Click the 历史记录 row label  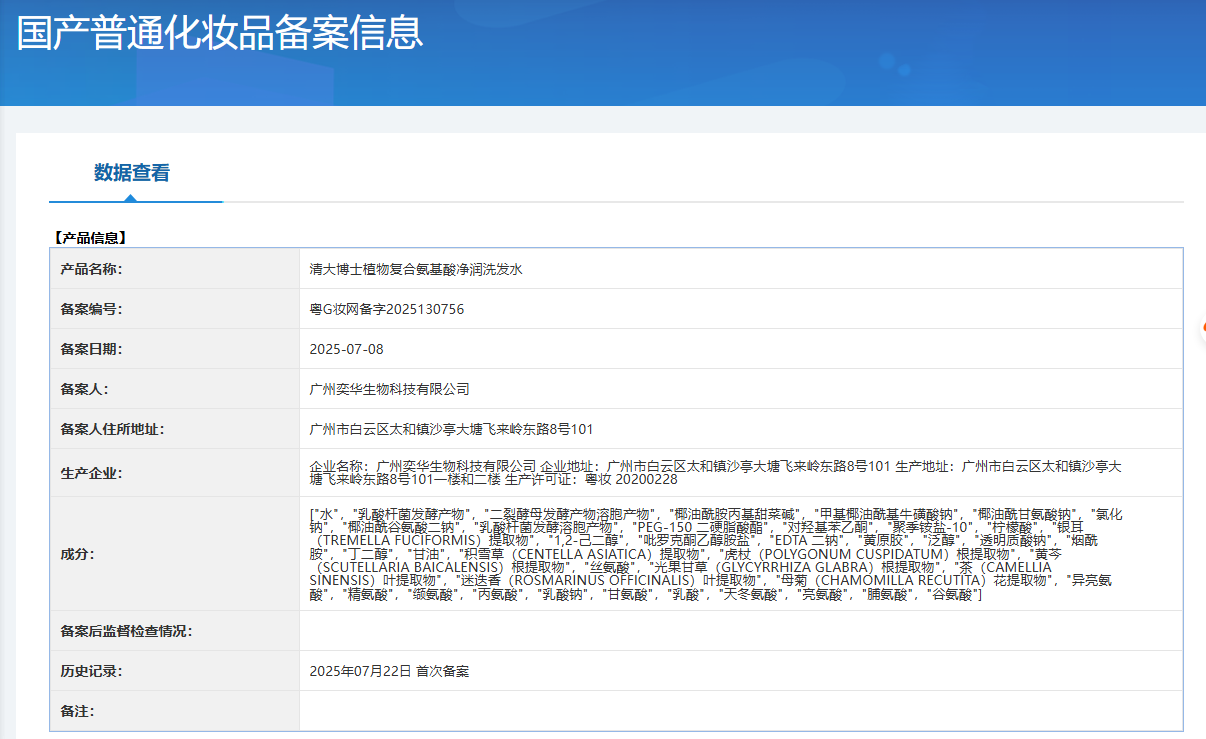pos(91,671)
